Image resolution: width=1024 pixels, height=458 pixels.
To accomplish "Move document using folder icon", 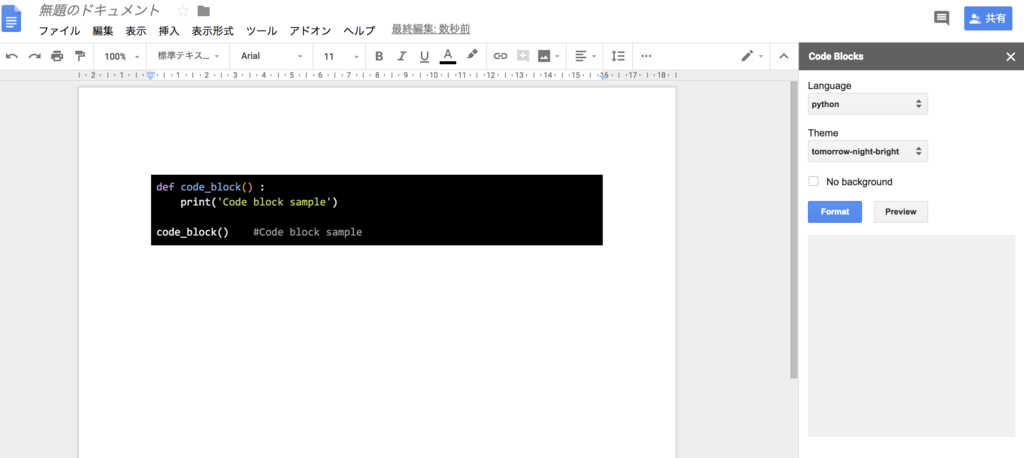I will point(204,10).
